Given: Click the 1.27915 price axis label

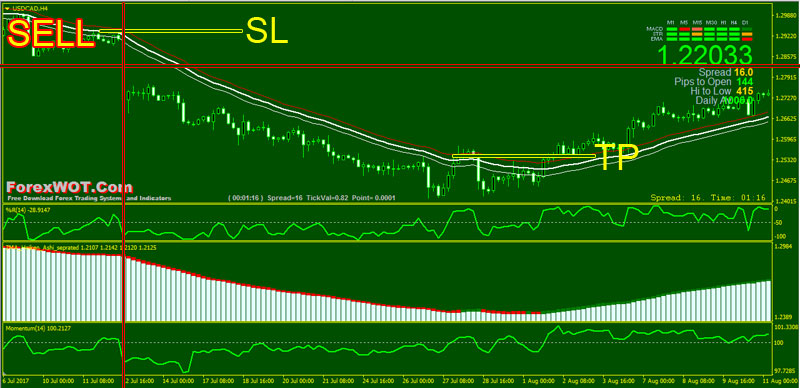Looking at the screenshot, I should coord(786,78).
